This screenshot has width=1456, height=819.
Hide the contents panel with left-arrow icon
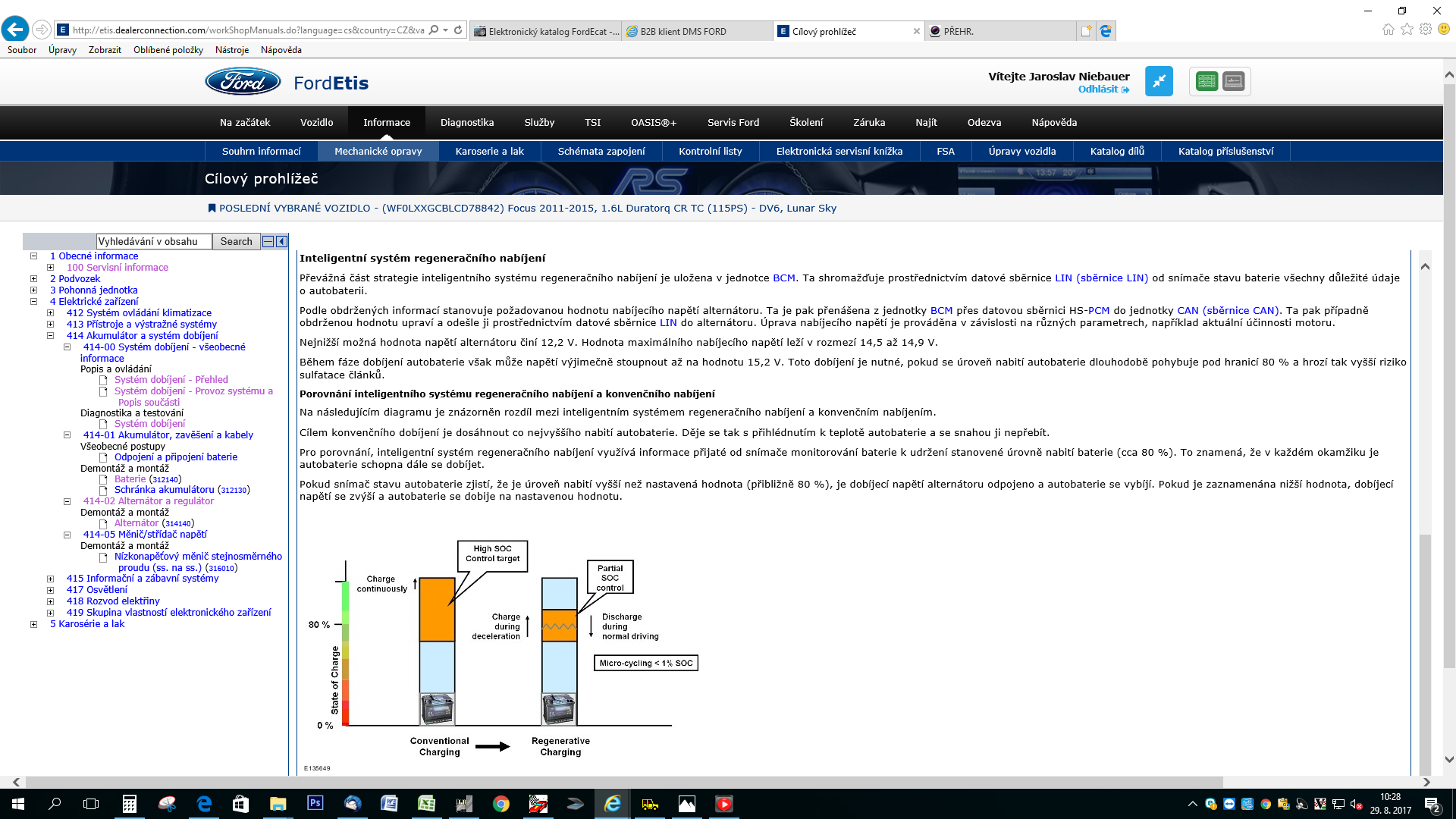pos(281,241)
